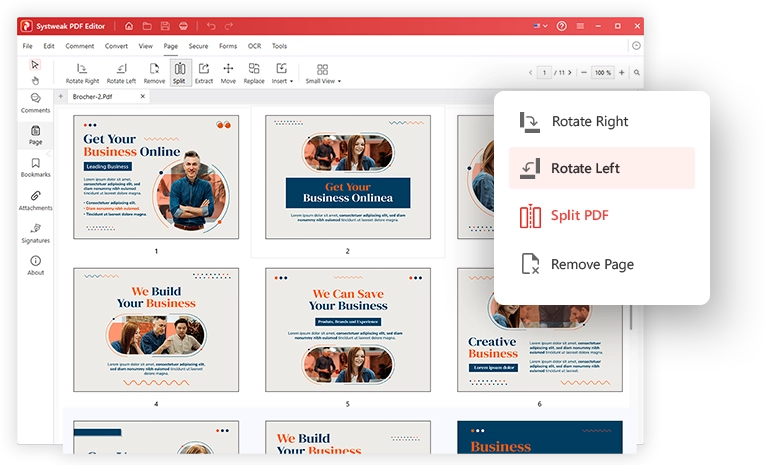Click the 100 % zoom field

(603, 73)
